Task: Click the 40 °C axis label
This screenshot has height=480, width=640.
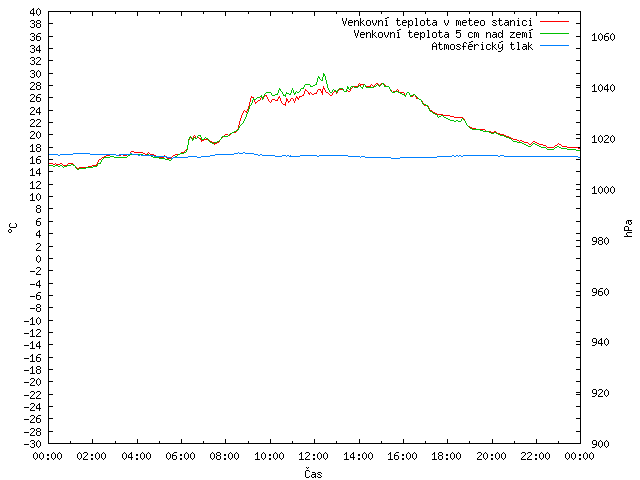Action: tap(36, 12)
